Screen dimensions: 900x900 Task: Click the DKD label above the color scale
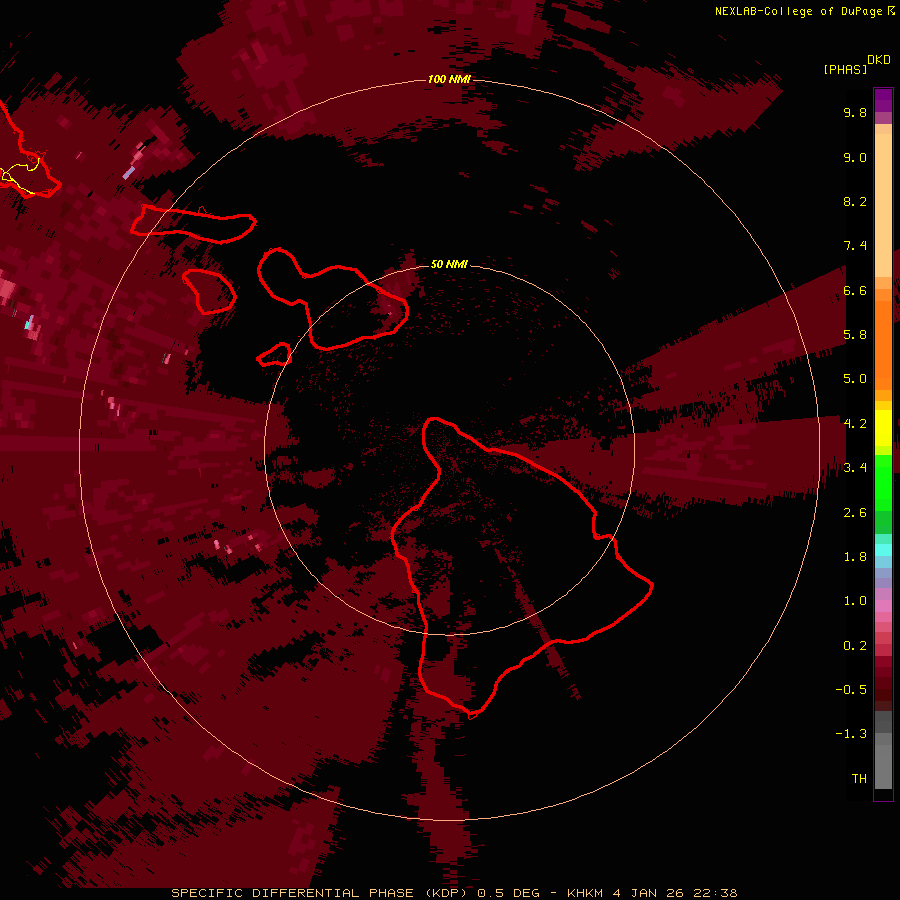point(879,60)
